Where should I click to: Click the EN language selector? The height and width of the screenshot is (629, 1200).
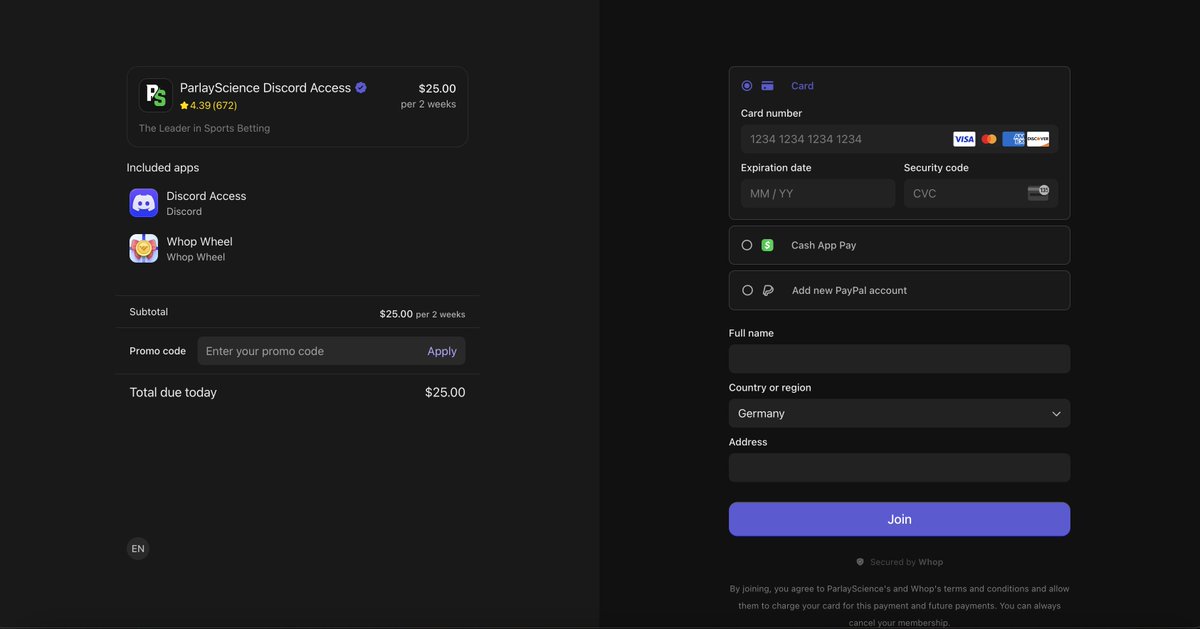pyautogui.click(x=137, y=548)
